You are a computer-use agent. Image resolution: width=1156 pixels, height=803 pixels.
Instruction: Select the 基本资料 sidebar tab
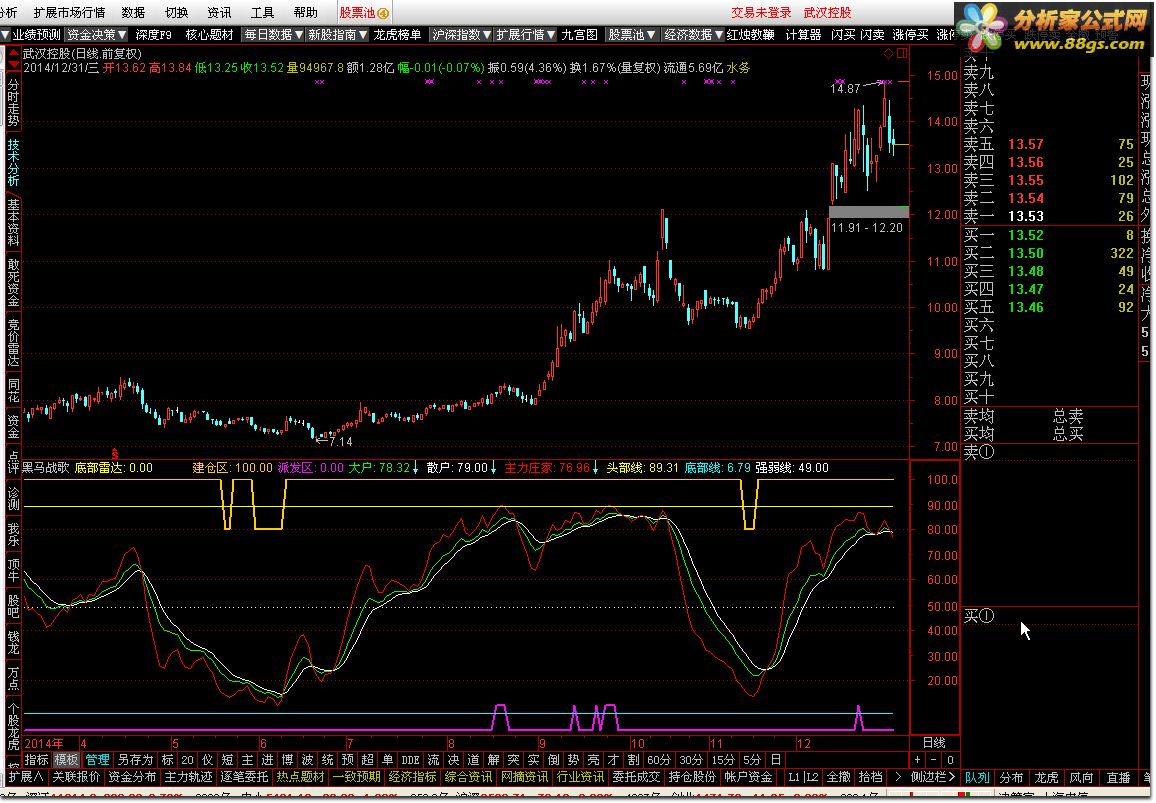coord(13,222)
